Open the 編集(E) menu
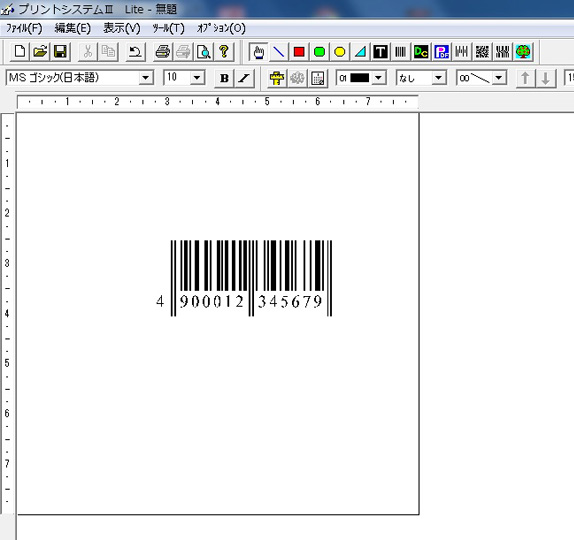 72,28
